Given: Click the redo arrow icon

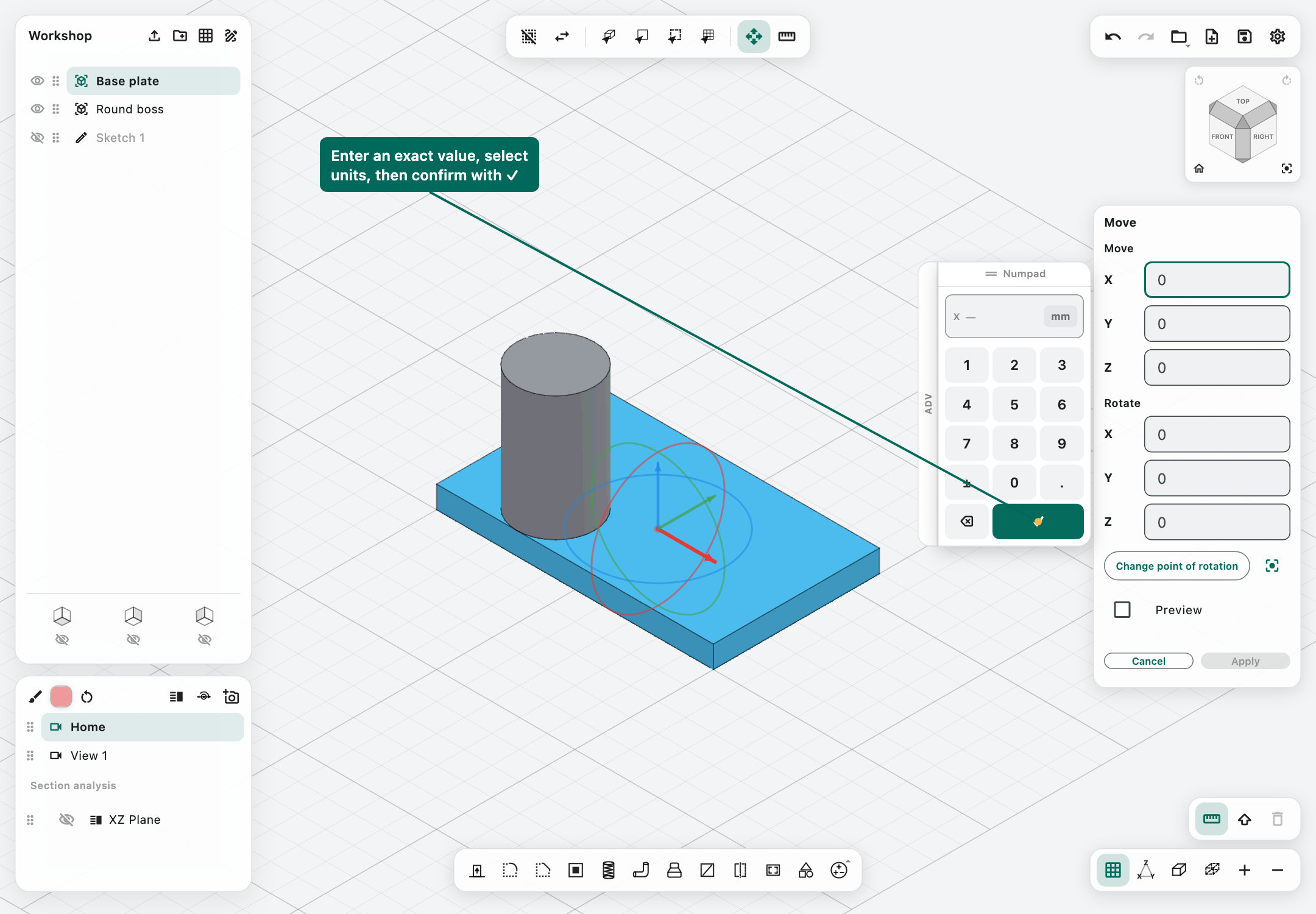Looking at the screenshot, I should (1146, 37).
